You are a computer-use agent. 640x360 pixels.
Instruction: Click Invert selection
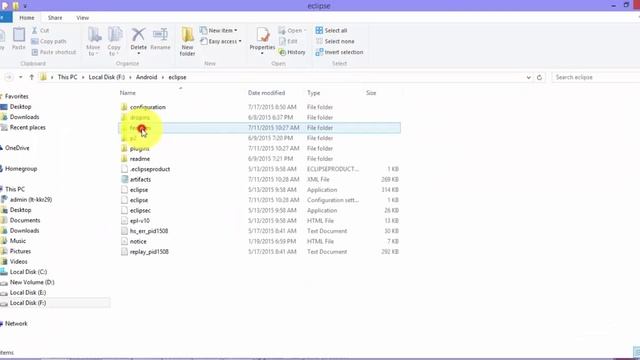pos(339,52)
